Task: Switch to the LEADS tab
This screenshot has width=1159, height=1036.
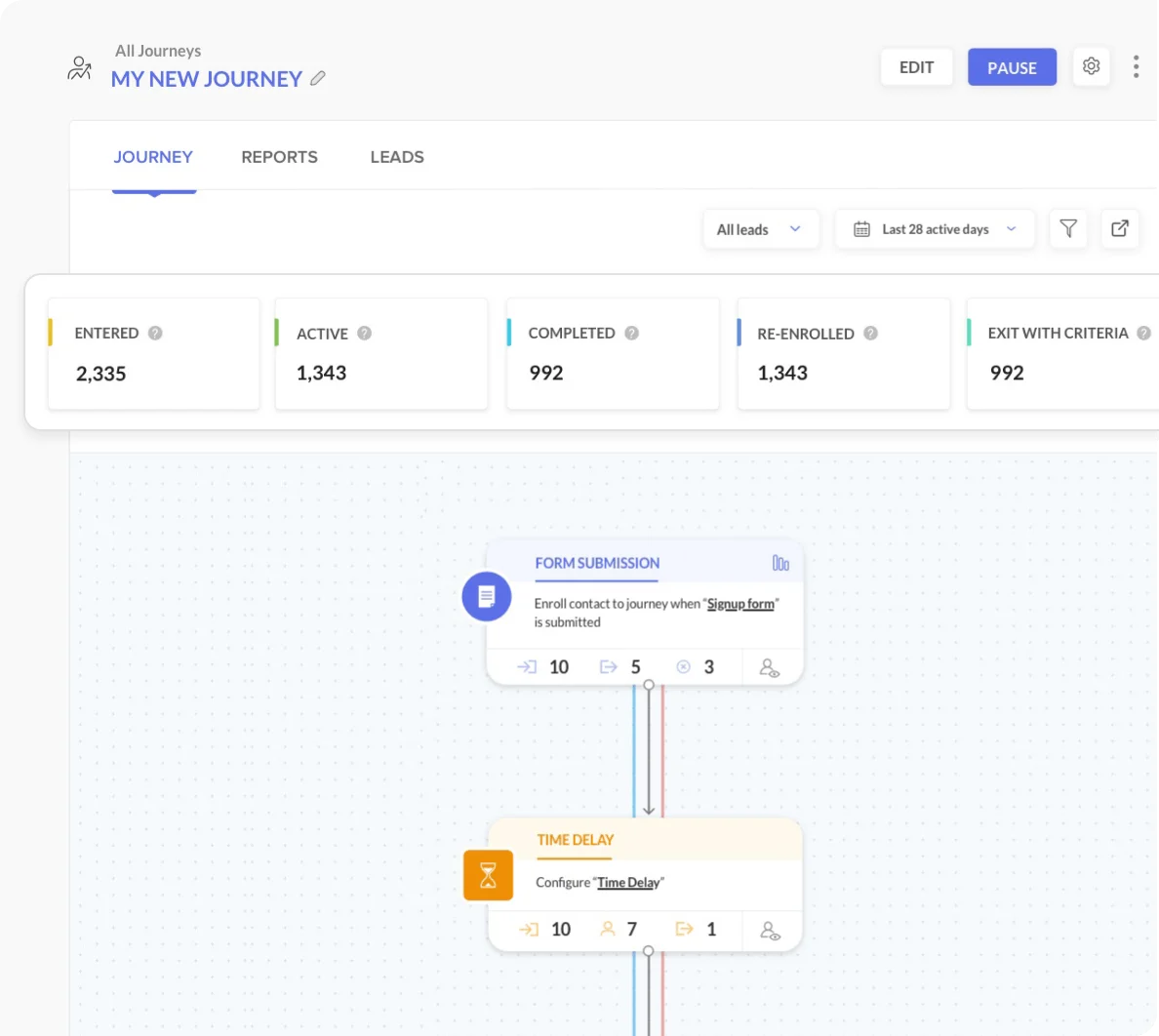Action: click(397, 157)
